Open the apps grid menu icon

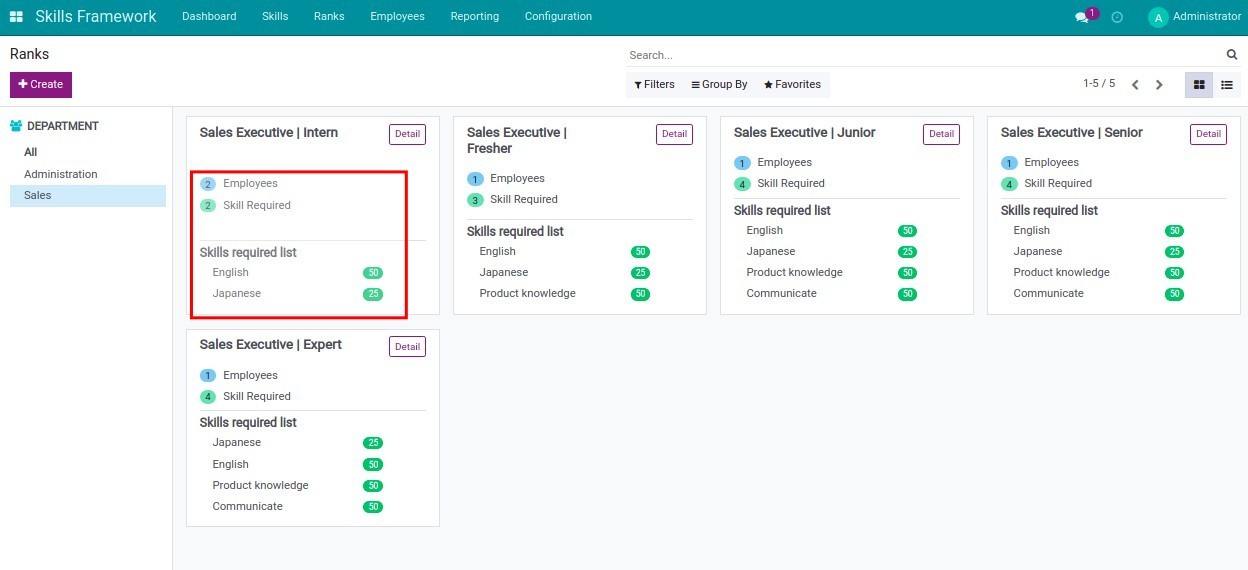click(x=16, y=17)
